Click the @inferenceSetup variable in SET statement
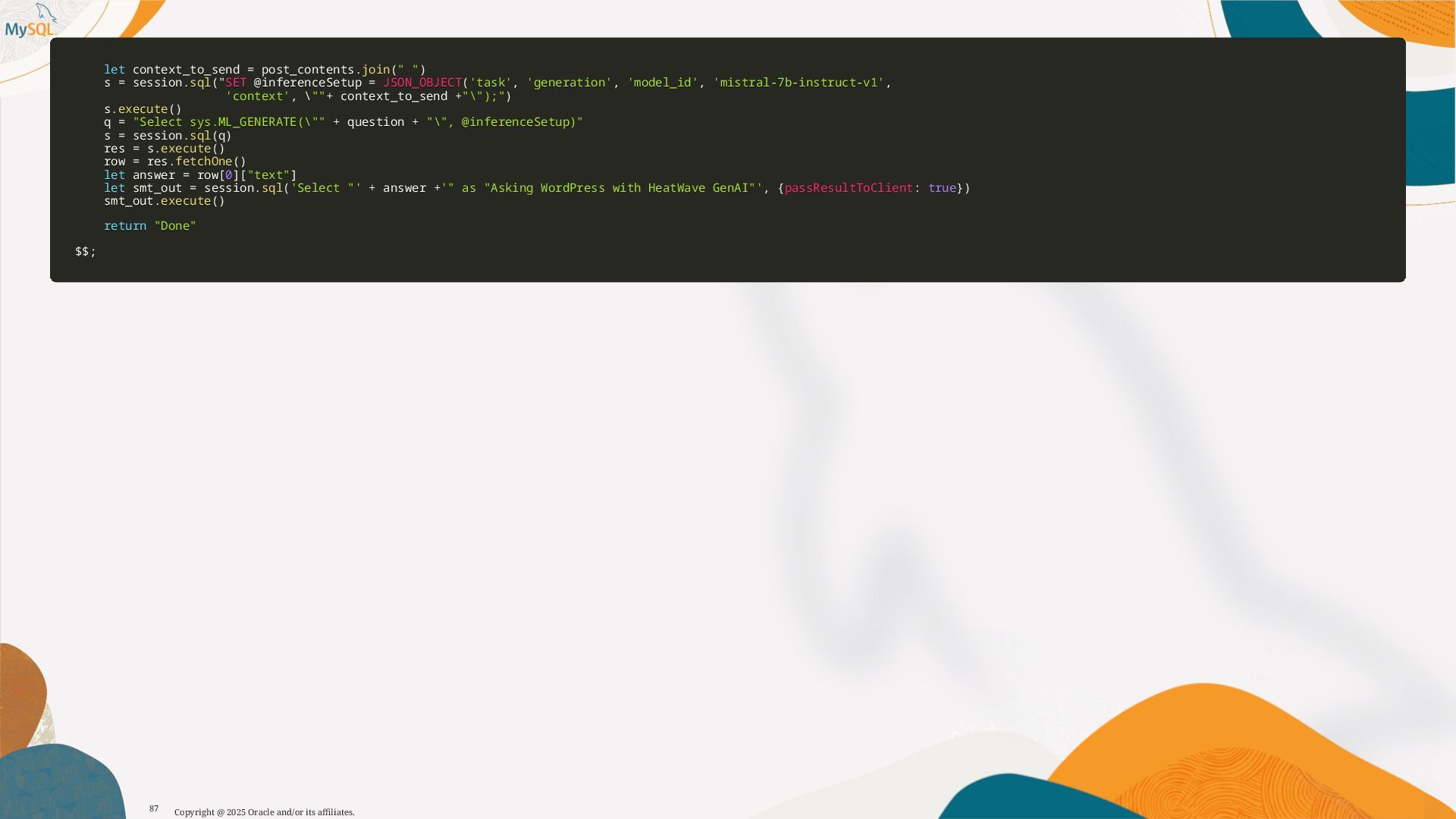The image size is (1456, 819). (307, 83)
